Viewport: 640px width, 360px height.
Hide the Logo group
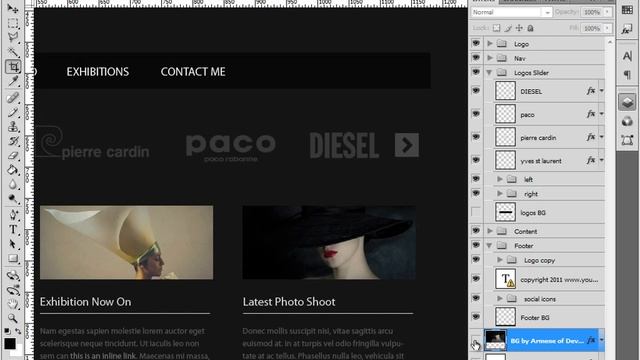[476, 43]
